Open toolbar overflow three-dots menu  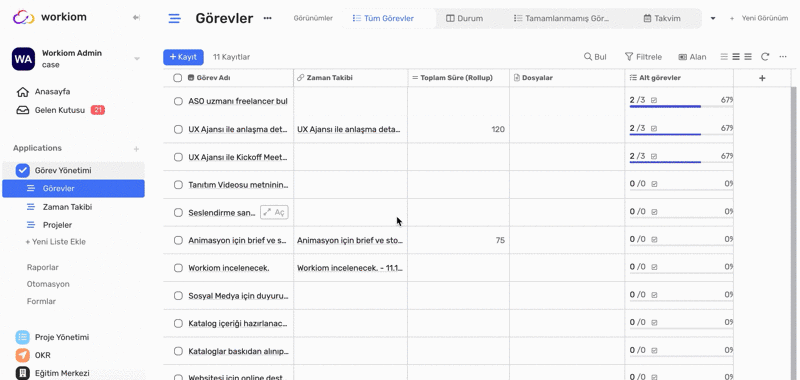pos(783,57)
